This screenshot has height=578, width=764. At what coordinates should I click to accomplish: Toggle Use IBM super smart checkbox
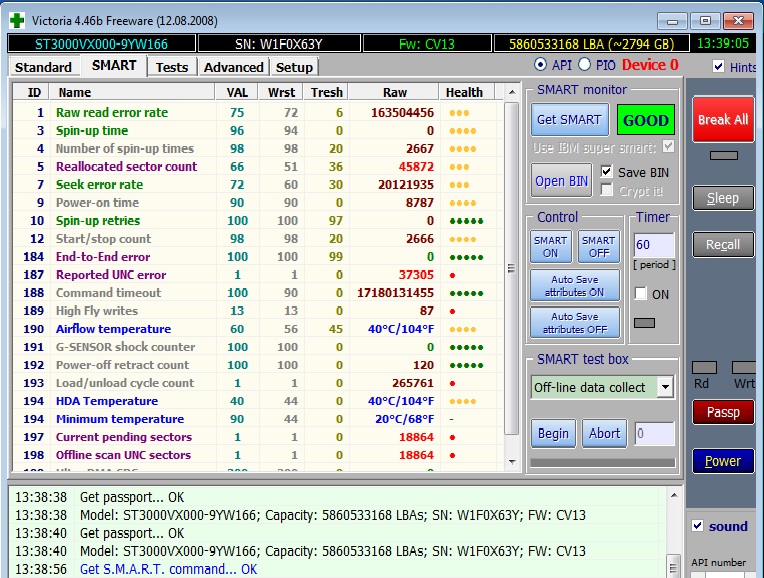pyautogui.click(x=668, y=146)
